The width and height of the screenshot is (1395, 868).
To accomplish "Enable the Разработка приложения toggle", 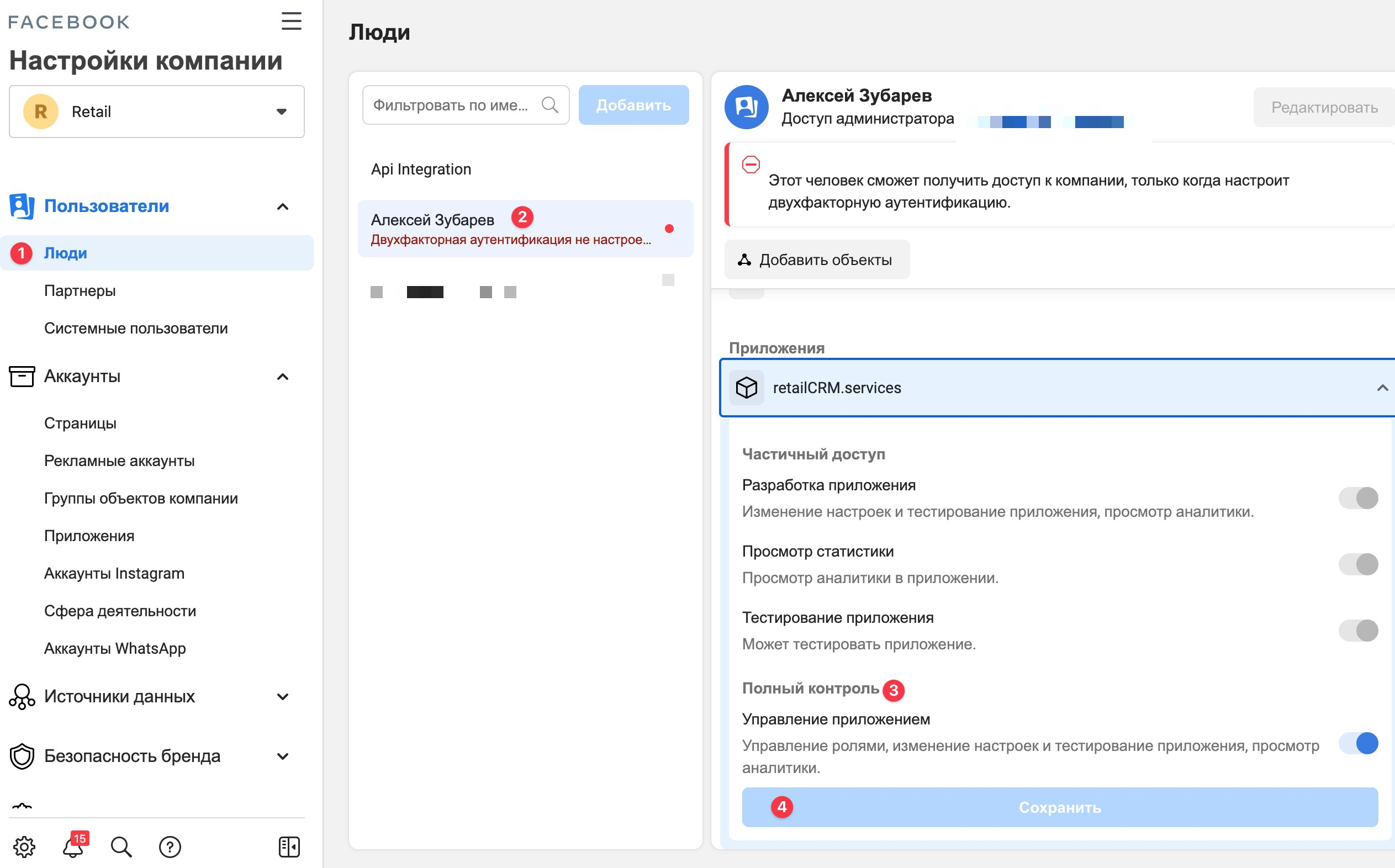I will pos(1358,497).
